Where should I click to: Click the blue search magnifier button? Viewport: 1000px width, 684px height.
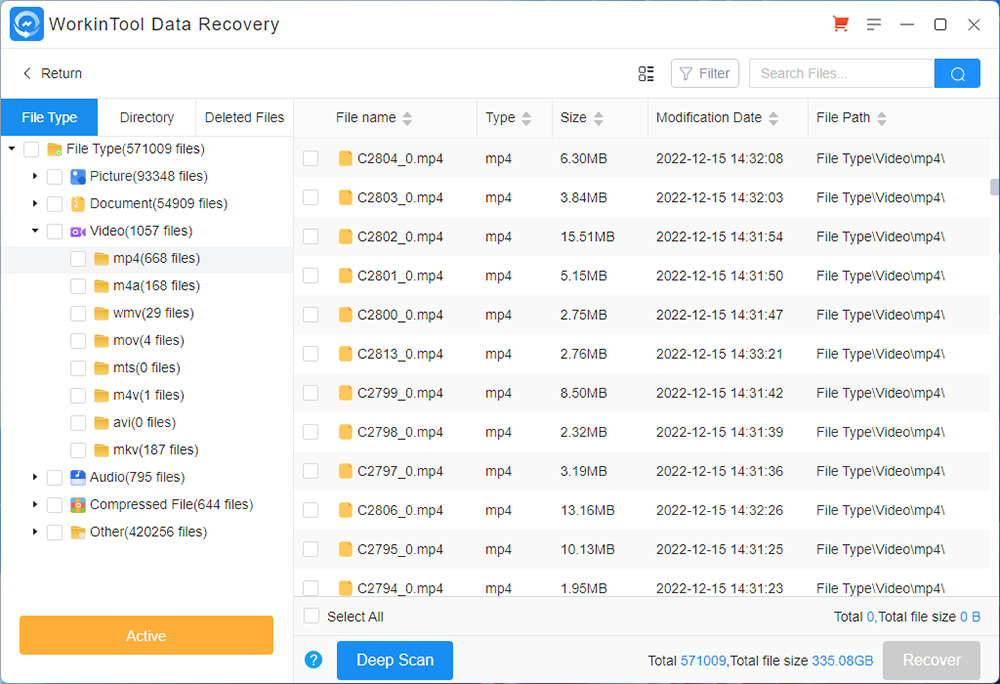tap(957, 73)
